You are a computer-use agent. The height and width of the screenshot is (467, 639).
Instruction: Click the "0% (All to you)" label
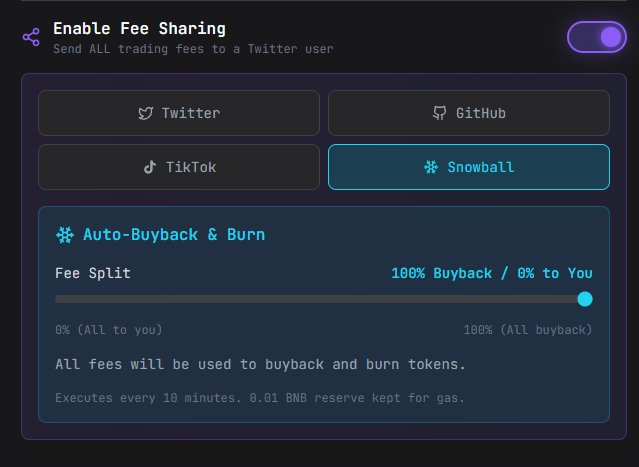pyautogui.click(x=109, y=330)
